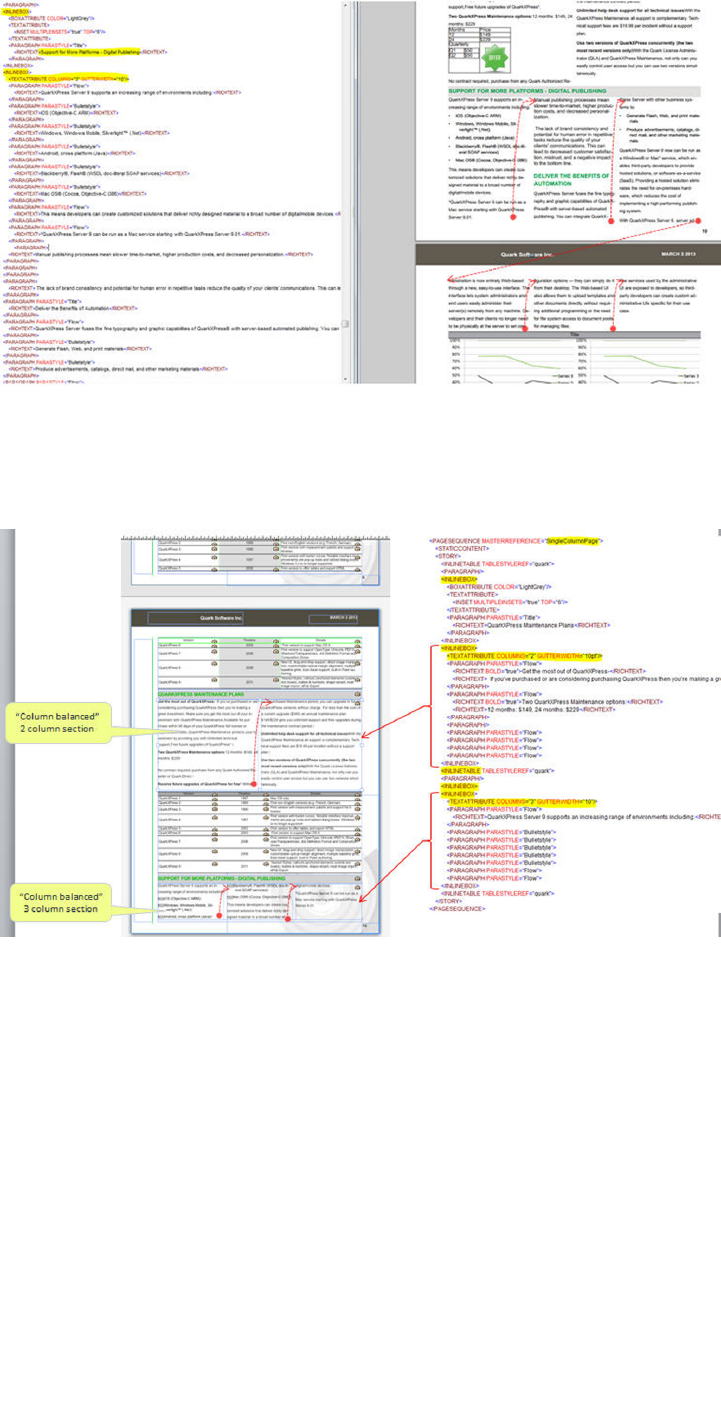Click the 'Android, cross platform (Java)' RICHTEXT line
721x1407 pixels.
(74, 153)
